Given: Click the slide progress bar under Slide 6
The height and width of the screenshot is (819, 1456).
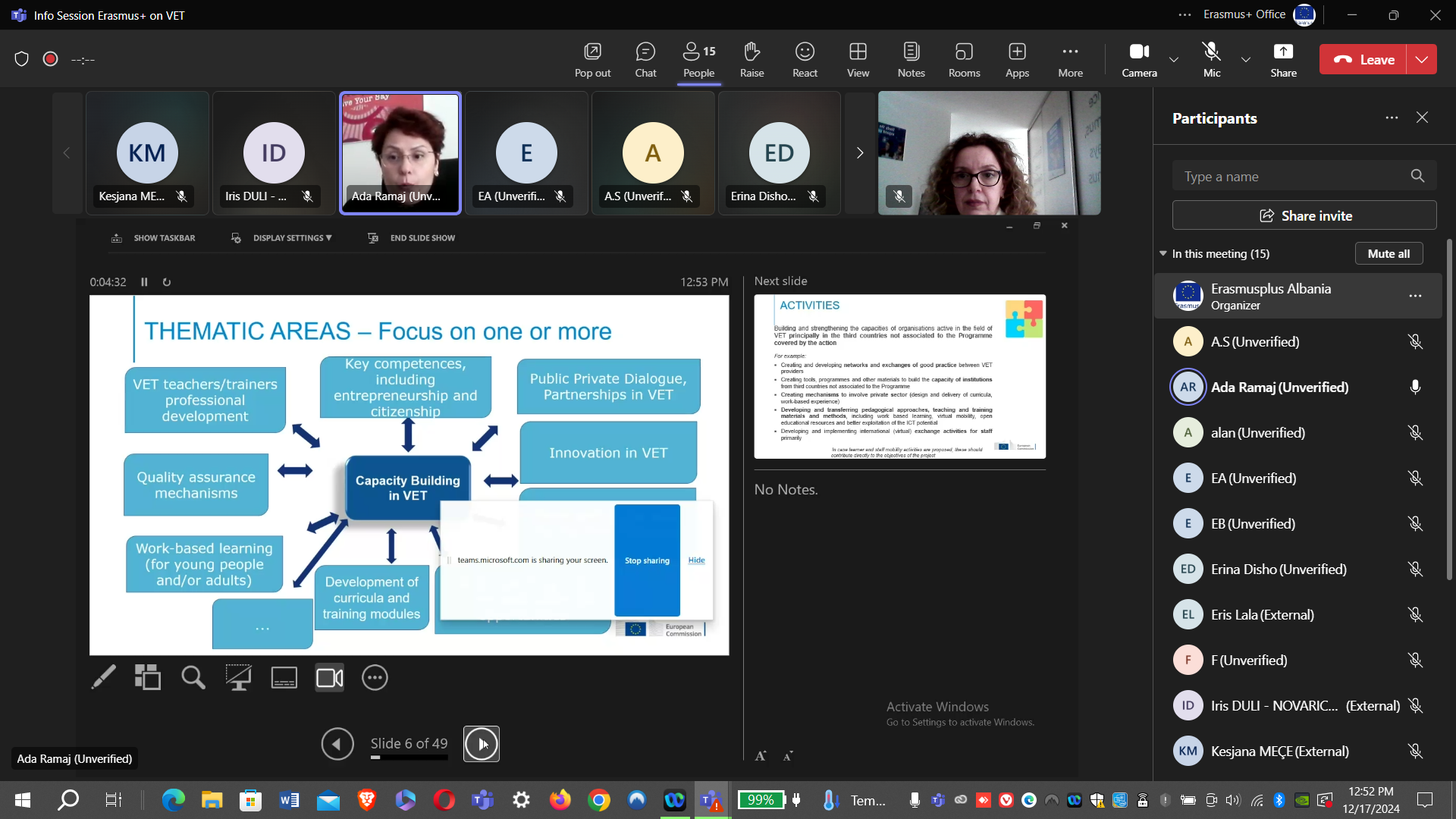Looking at the screenshot, I should point(409,757).
